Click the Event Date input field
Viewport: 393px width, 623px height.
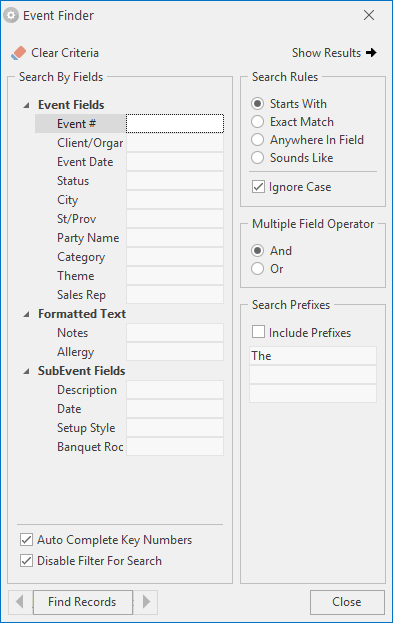(x=175, y=162)
